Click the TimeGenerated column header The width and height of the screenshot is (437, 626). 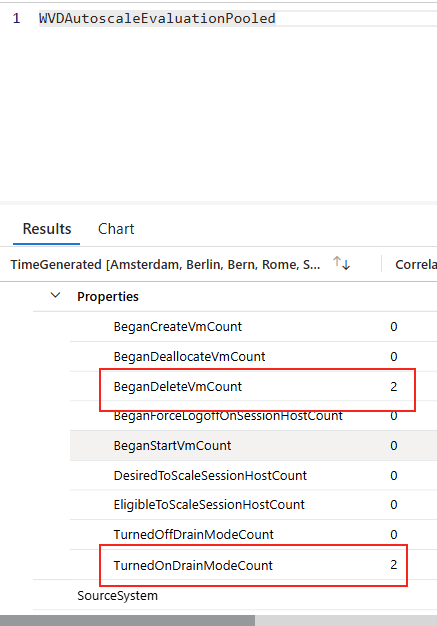[x=165, y=264]
